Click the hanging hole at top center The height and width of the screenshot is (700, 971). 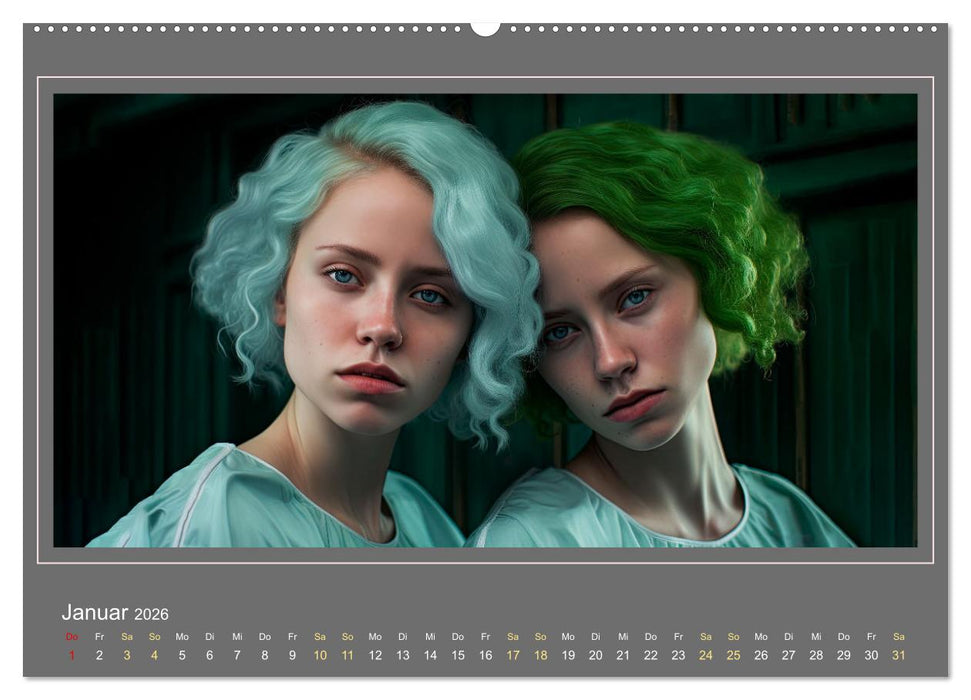[x=485, y=28]
